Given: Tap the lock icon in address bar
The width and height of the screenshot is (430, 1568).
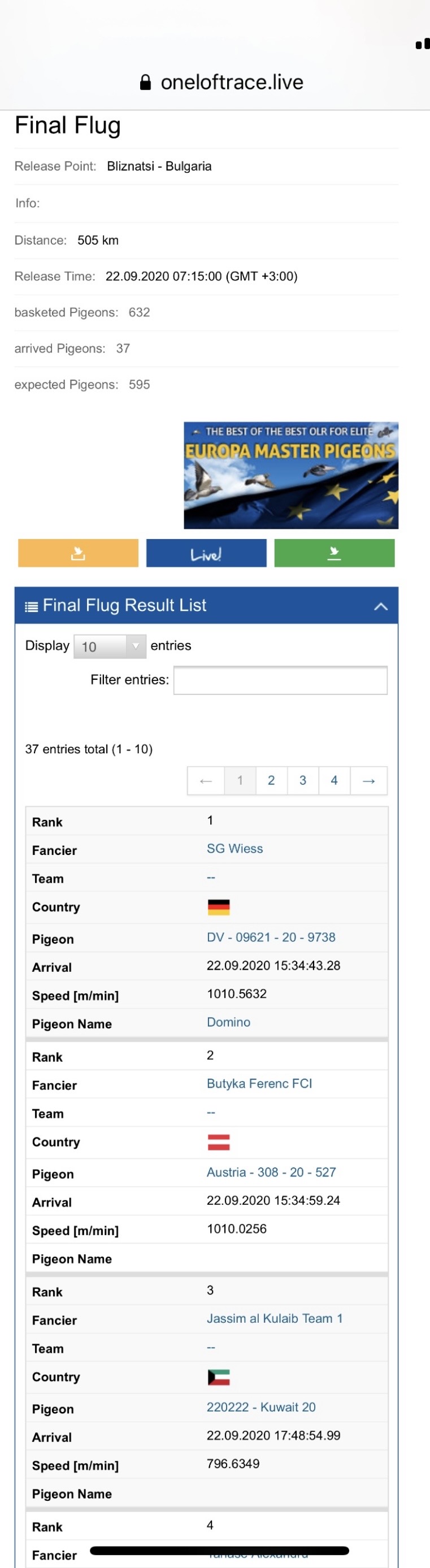Looking at the screenshot, I should pos(146,82).
